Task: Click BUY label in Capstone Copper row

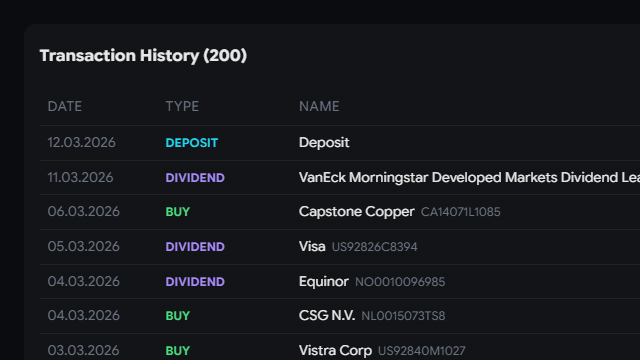Action: point(178,212)
